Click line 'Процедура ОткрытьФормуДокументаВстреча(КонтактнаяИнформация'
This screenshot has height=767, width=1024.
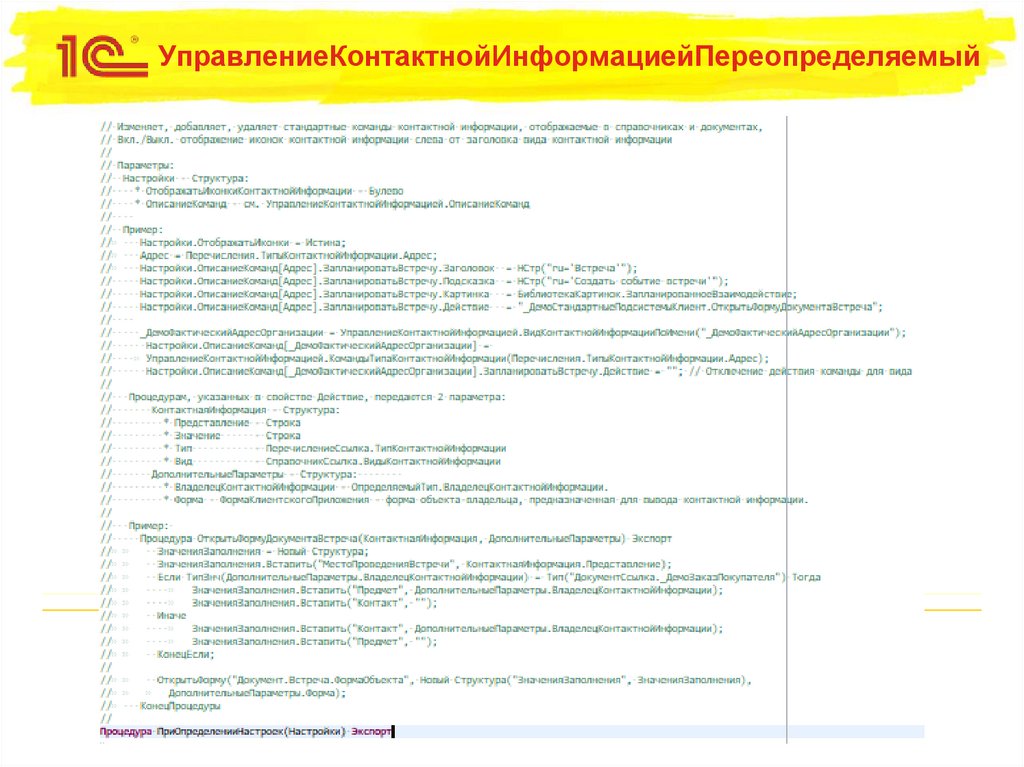coord(386,538)
